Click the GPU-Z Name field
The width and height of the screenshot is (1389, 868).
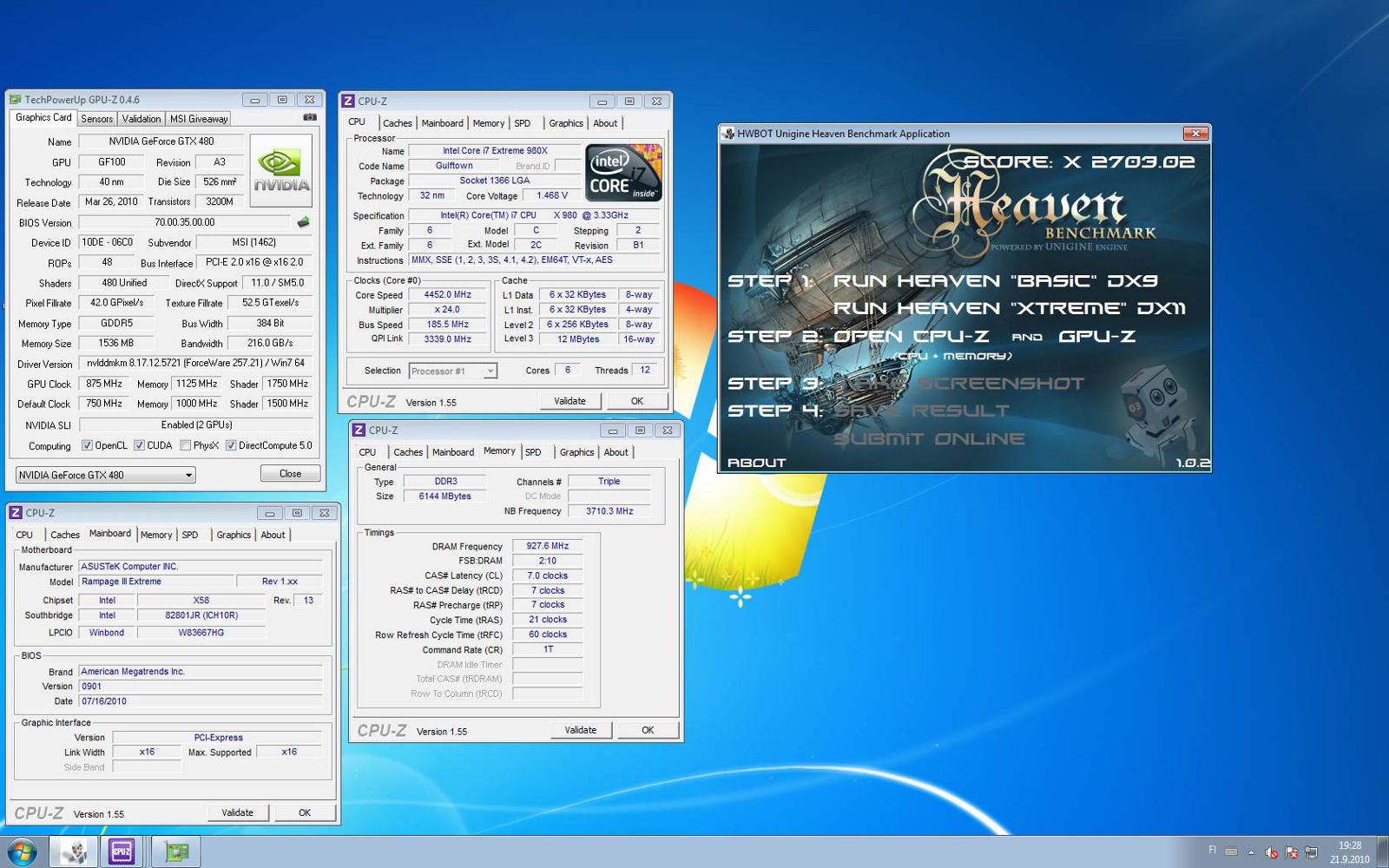click(161, 141)
